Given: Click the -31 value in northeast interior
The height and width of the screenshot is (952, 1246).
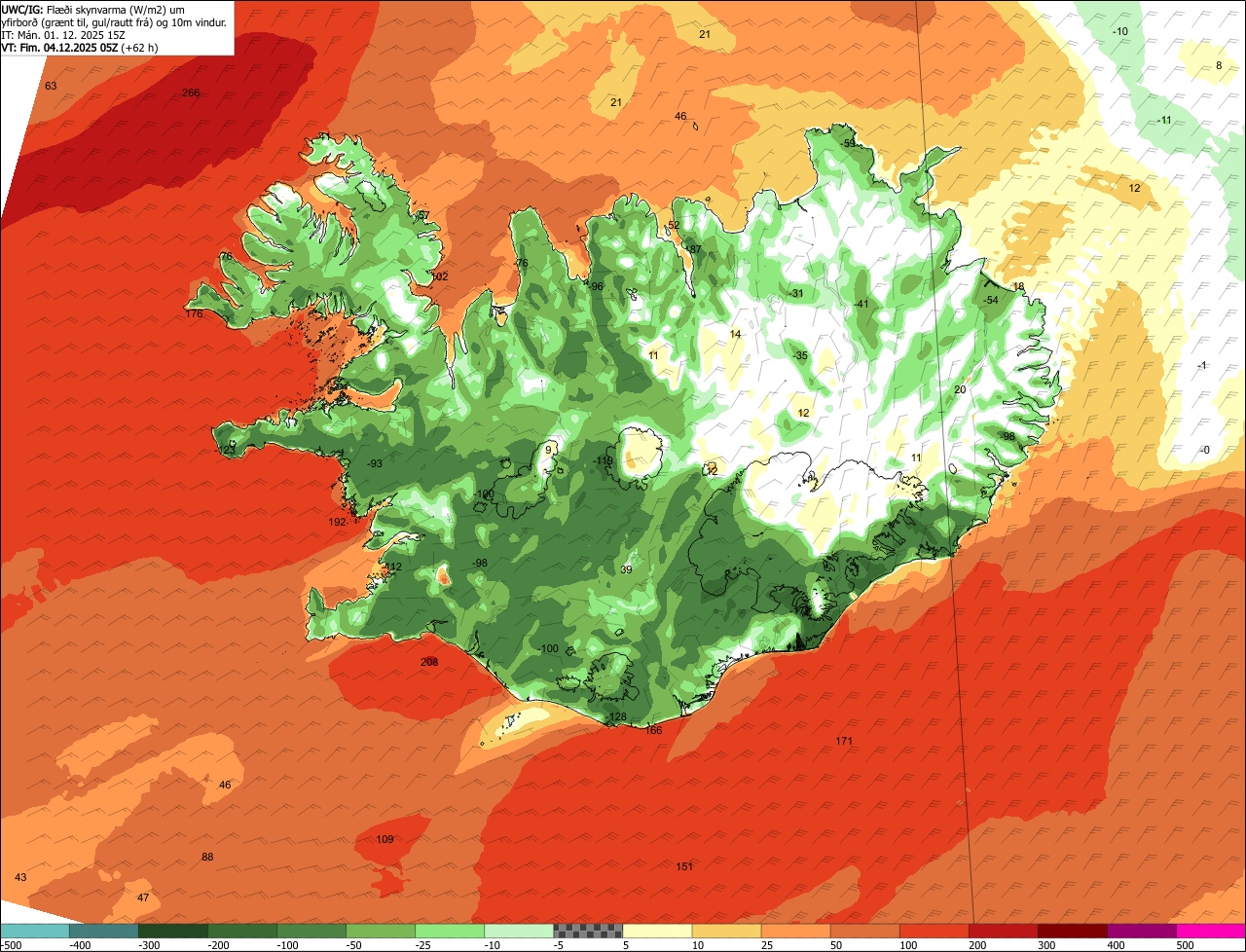Looking at the screenshot, I should click(795, 294).
